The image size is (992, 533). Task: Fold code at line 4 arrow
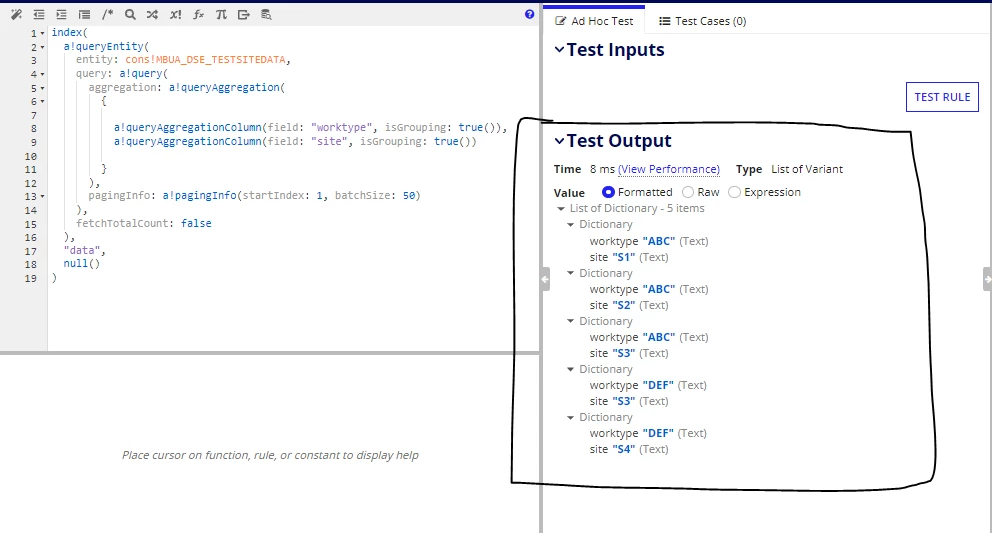click(x=42, y=74)
